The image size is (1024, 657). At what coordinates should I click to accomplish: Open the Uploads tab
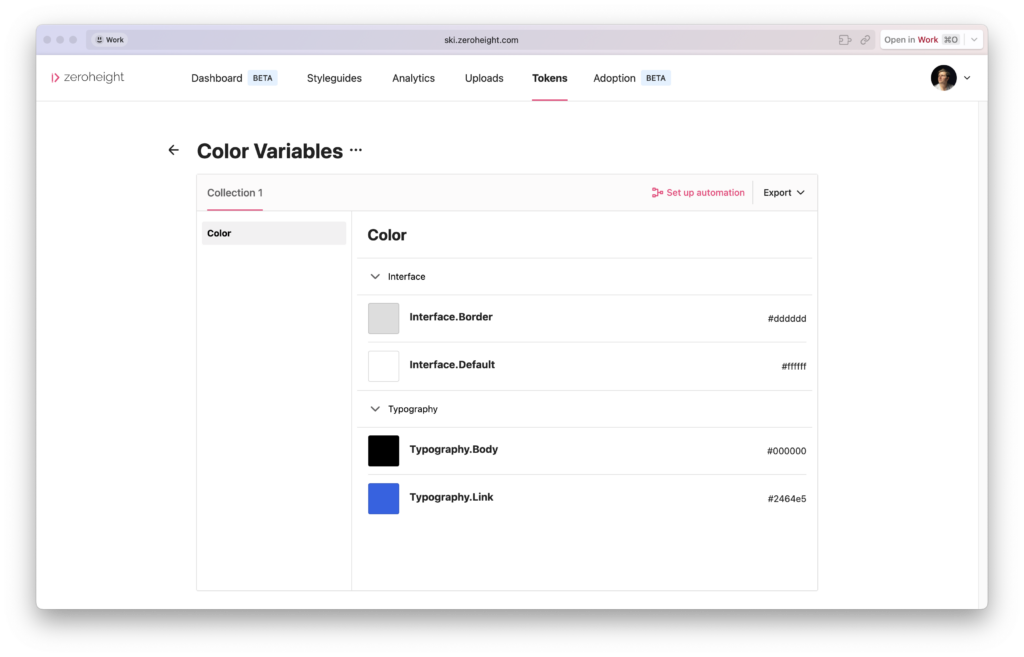[484, 78]
